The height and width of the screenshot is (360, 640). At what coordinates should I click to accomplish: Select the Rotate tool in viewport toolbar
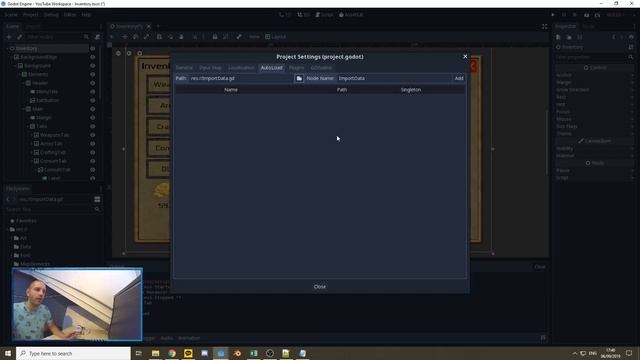[136, 37]
